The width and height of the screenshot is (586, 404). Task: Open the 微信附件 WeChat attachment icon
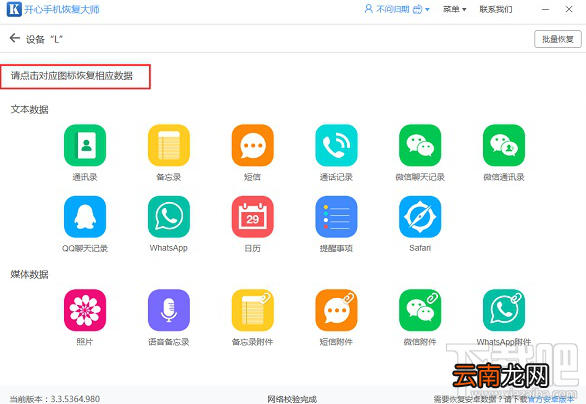420,310
